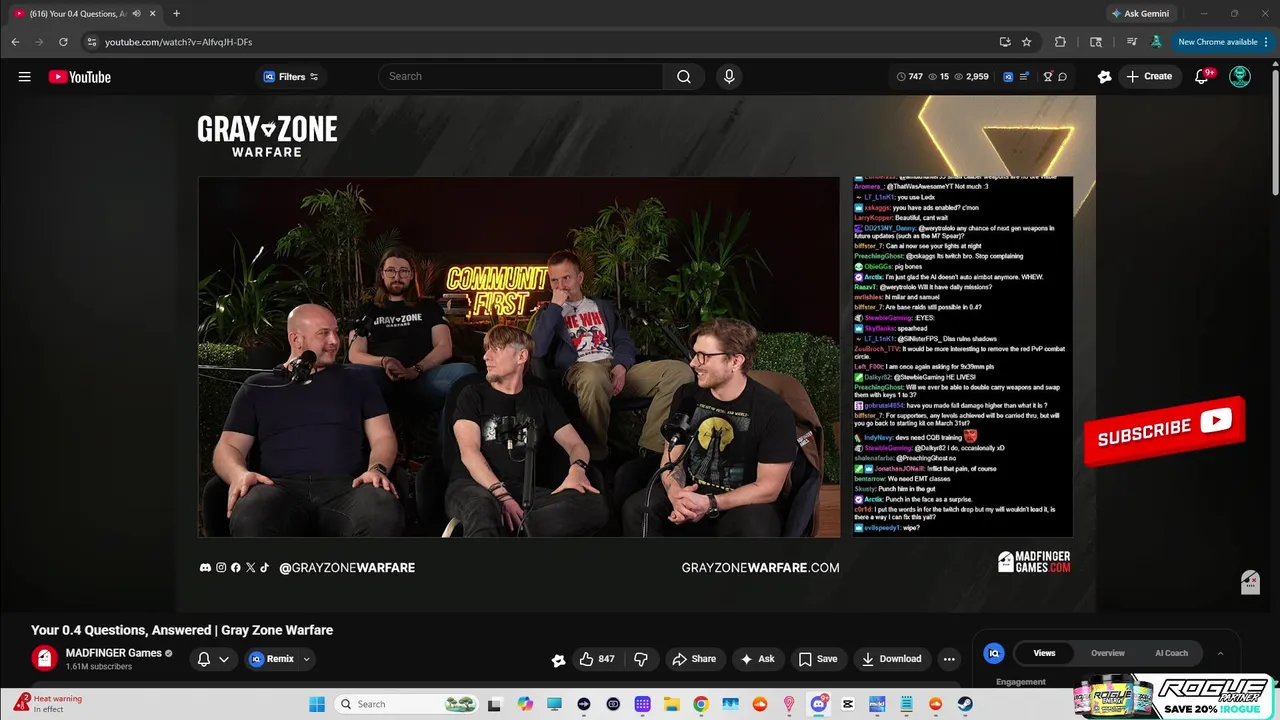Image resolution: width=1280 pixels, height=720 pixels.
Task: Open the trophy icon in the vidIQ bar
Action: tap(1048, 77)
